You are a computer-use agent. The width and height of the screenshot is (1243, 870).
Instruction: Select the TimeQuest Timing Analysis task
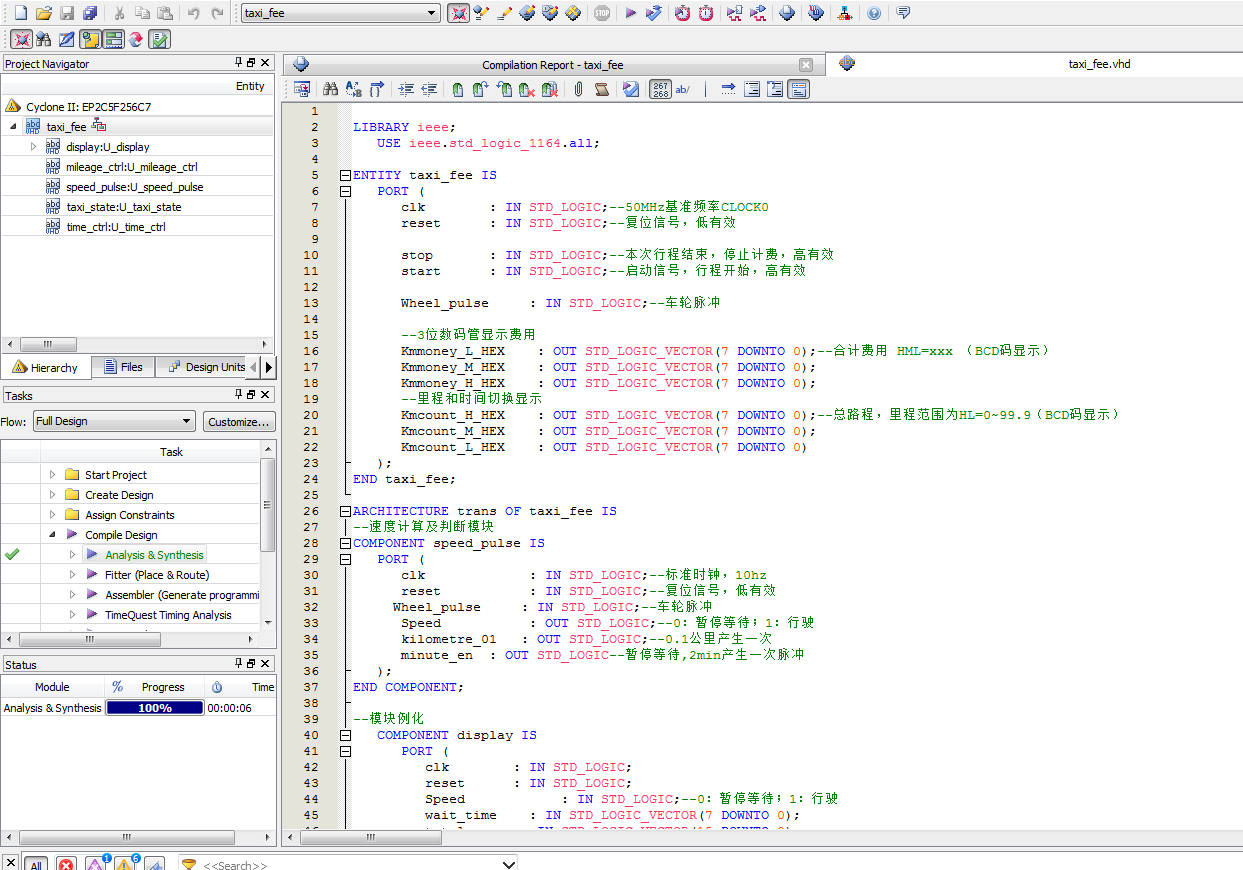pos(168,615)
